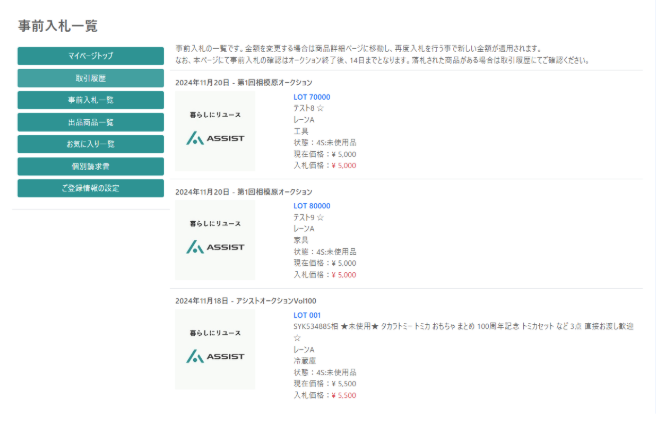The image size is (658, 423).
Task: Toggle favorite star next to テスト8
Action: pos(320,108)
